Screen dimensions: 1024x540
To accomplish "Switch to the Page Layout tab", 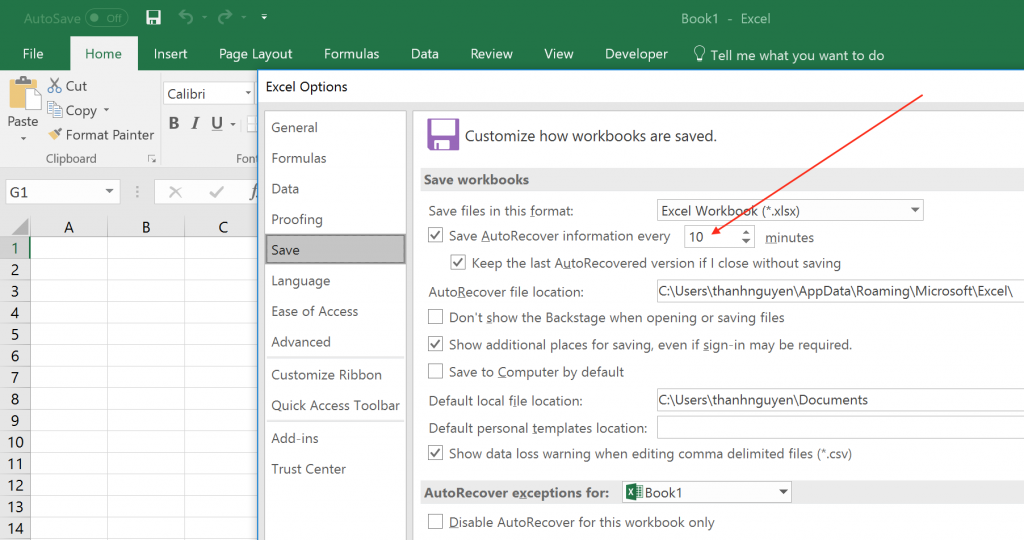I will [255, 54].
